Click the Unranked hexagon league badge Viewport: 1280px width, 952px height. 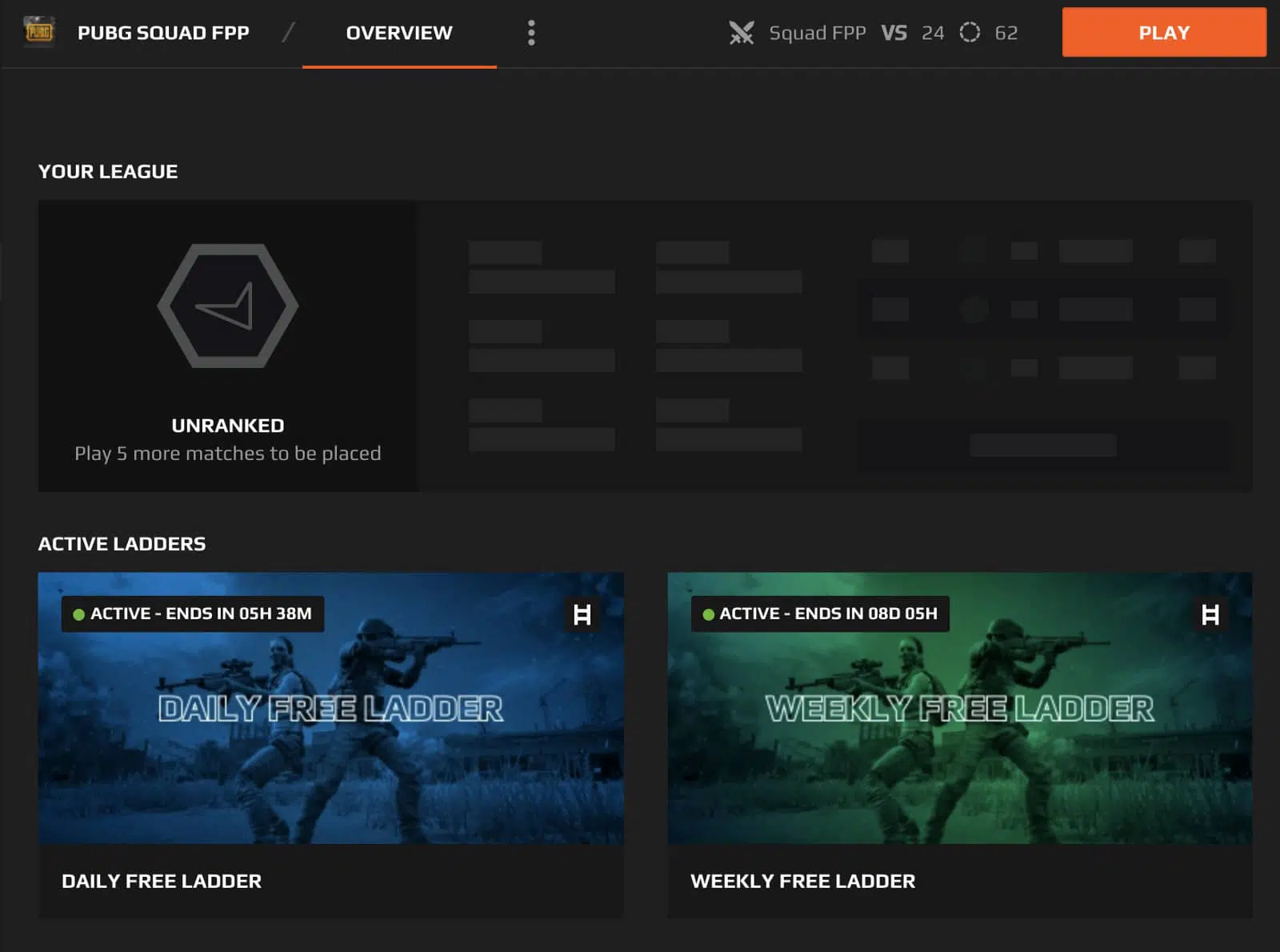click(x=228, y=306)
